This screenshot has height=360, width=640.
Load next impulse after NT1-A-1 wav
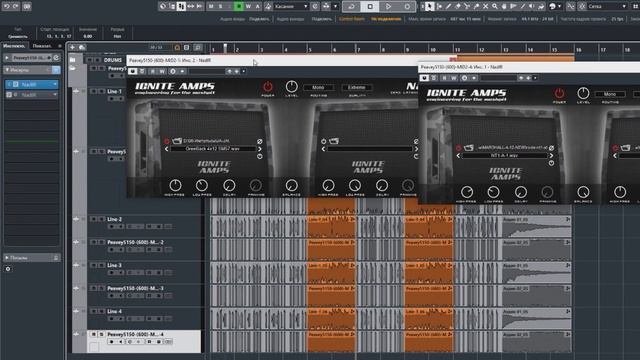point(551,155)
